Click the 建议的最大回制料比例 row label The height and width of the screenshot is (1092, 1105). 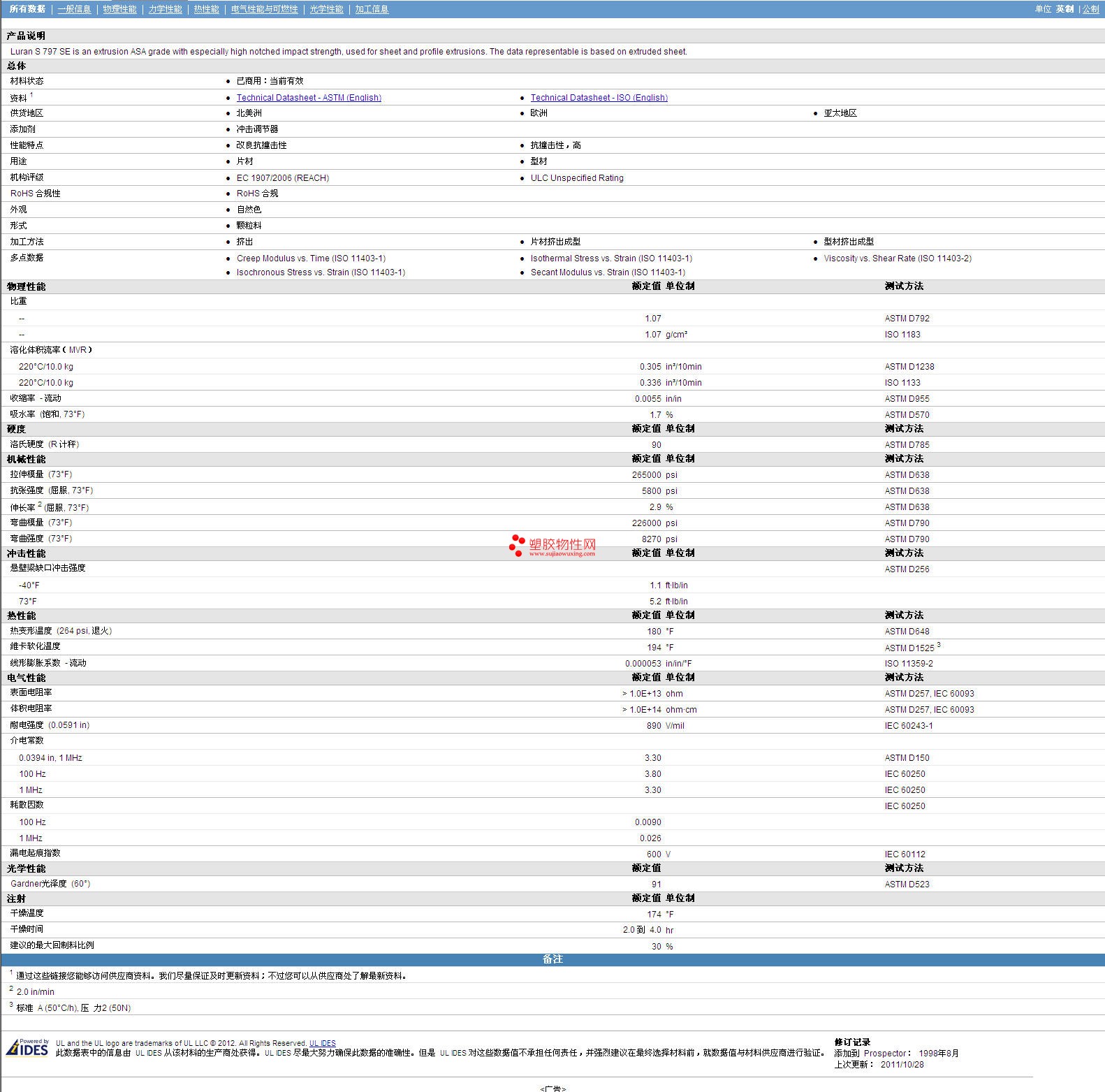[x=52, y=945]
